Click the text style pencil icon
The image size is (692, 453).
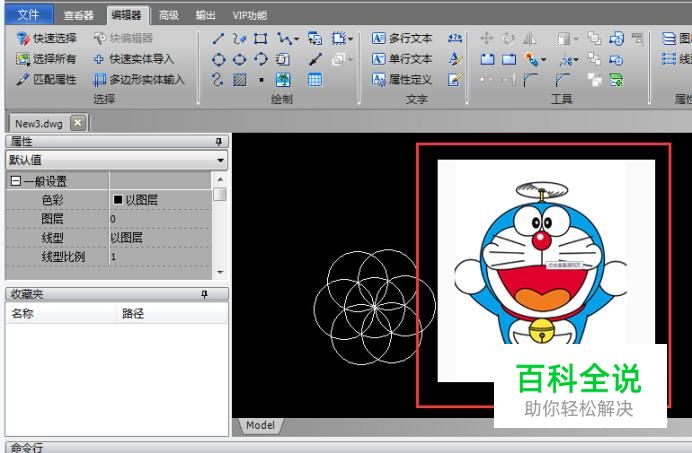(x=455, y=59)
